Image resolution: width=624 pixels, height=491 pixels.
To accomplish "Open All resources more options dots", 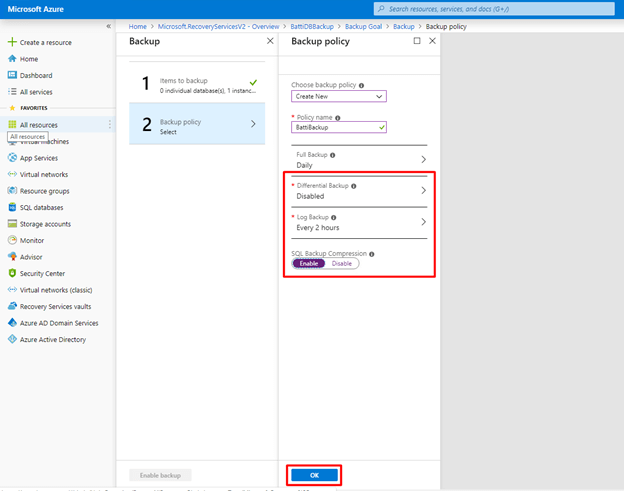I will 109,125.
